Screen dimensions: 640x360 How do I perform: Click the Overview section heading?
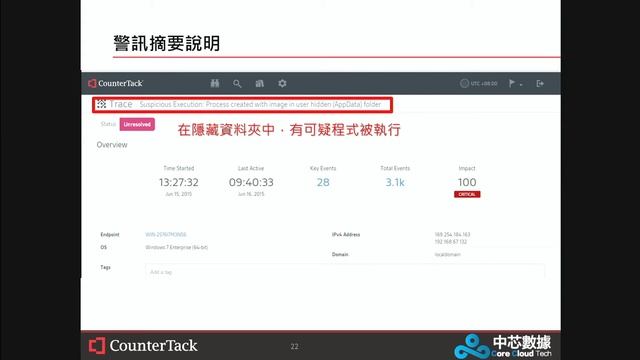(112, 145)
